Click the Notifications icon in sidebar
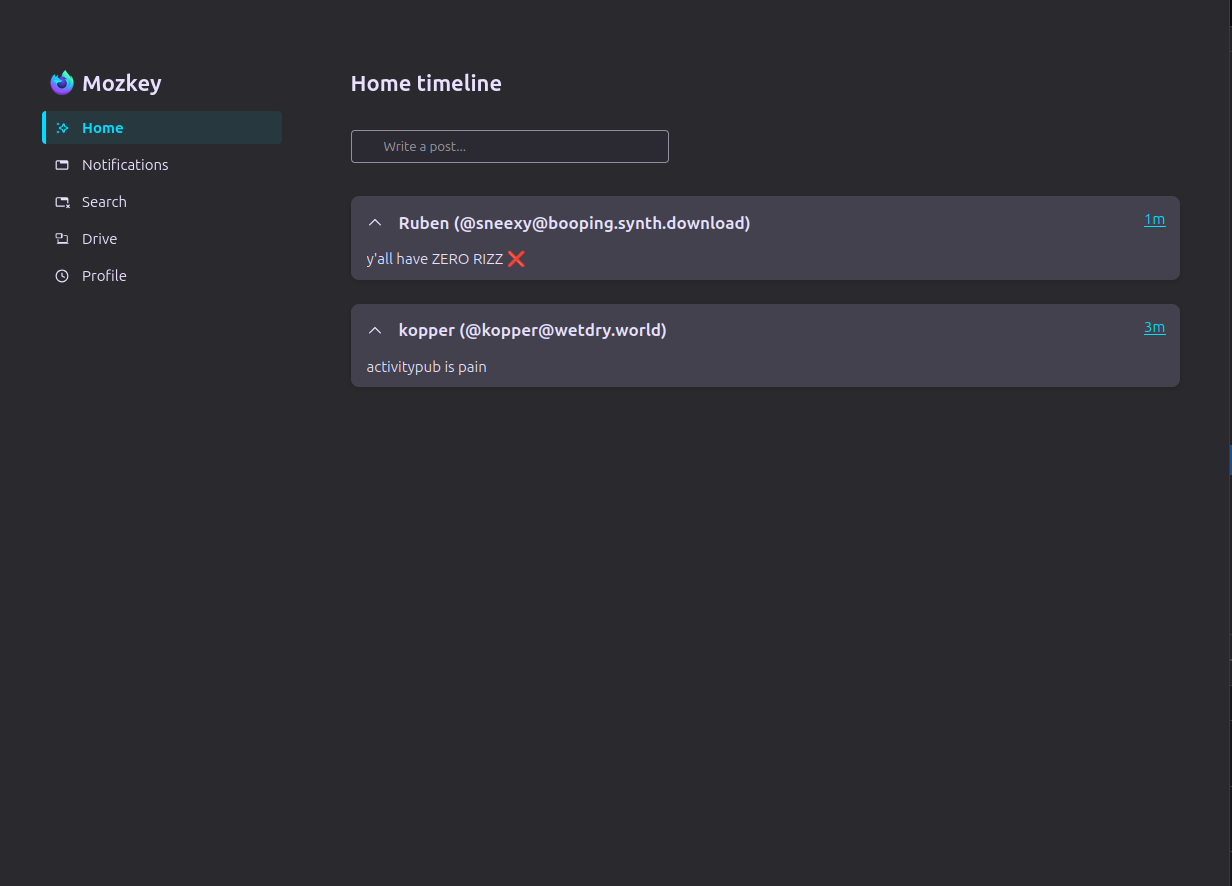The height and width of the screenshot is (886, 1232). 62,165
